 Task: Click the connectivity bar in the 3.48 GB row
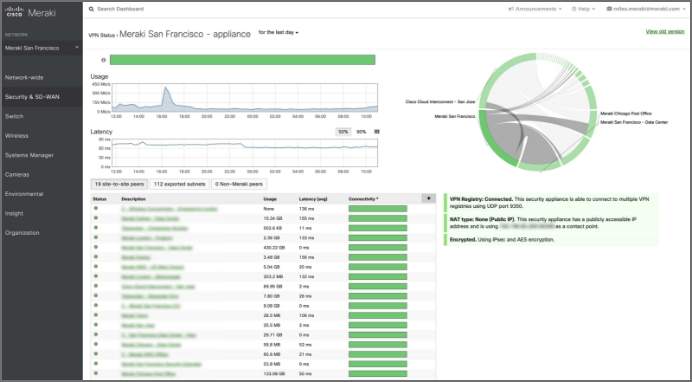378,257
